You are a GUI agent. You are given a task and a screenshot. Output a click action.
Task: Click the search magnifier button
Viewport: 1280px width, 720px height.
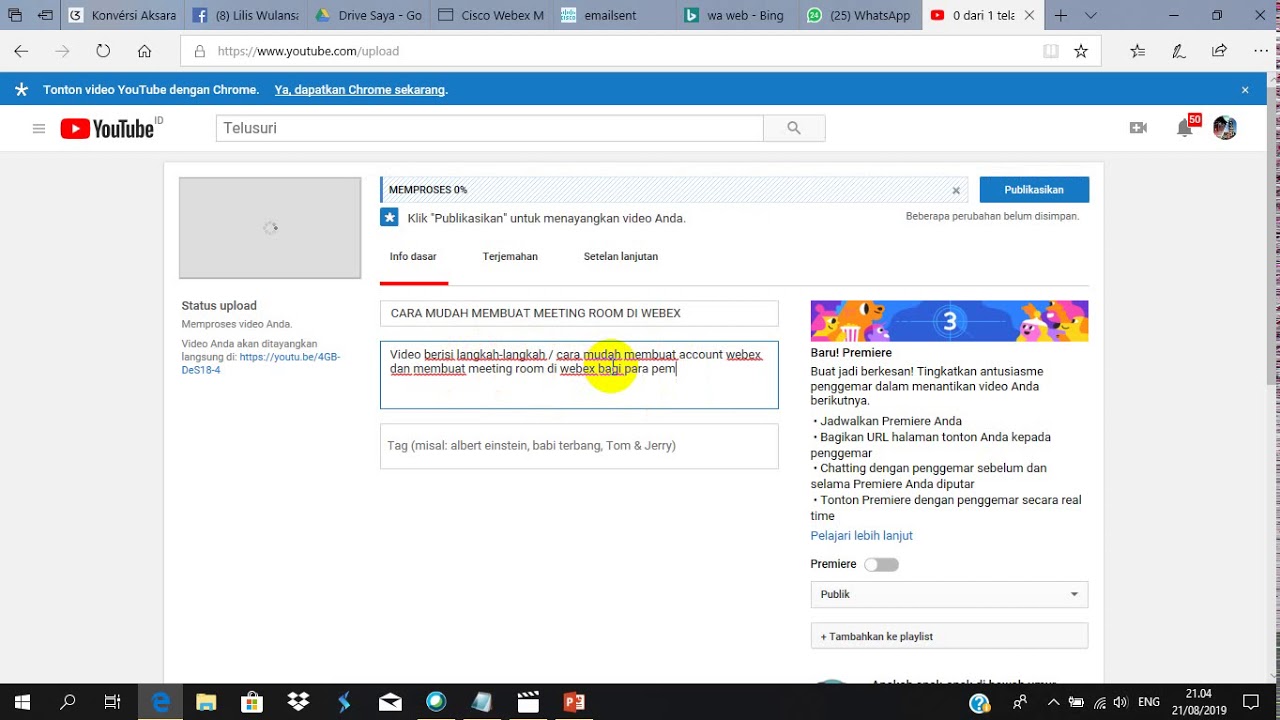pyautogui.click(x=794, y=128)
